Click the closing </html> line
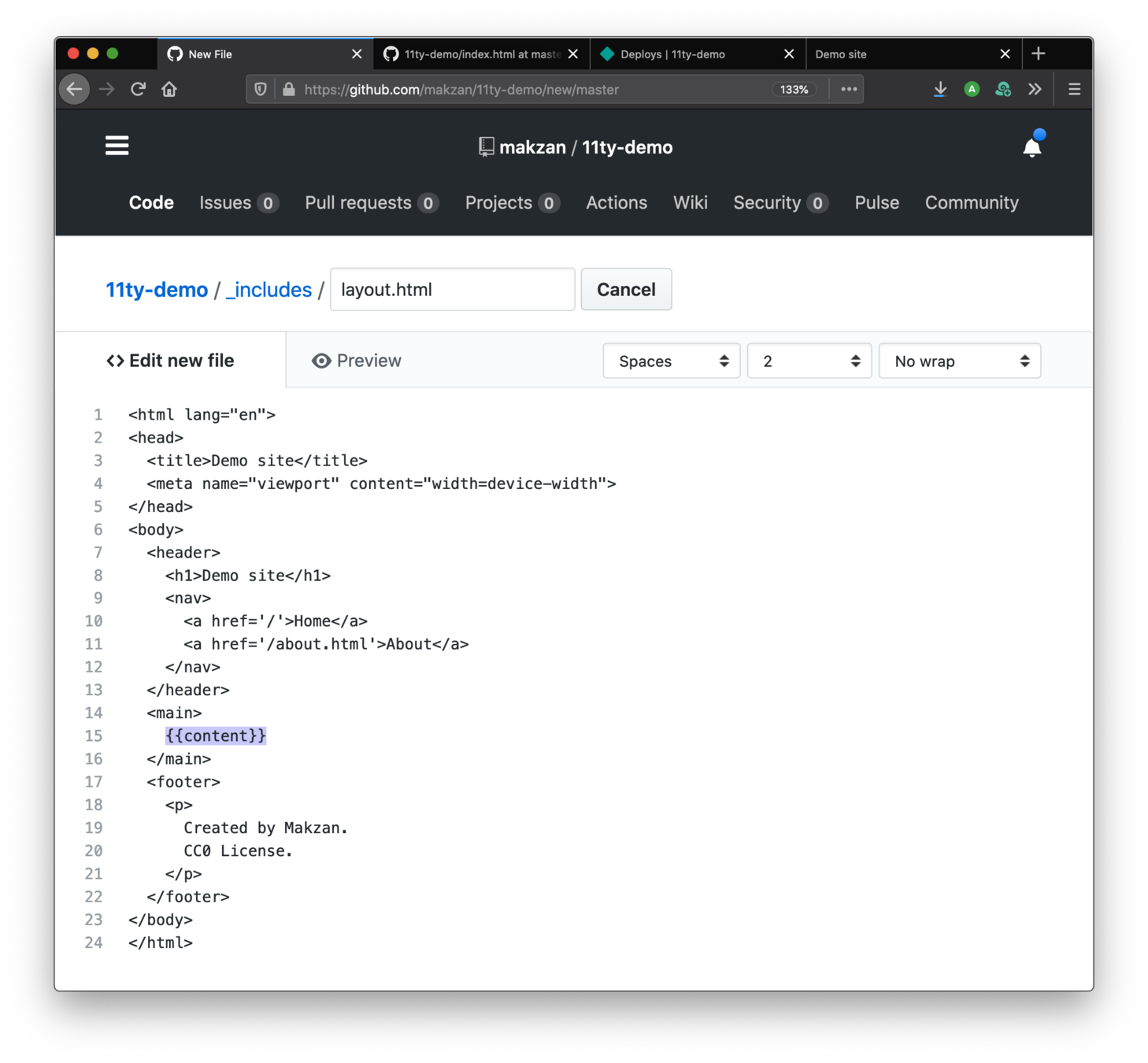 pyautogui.click(x=161, y=943)
